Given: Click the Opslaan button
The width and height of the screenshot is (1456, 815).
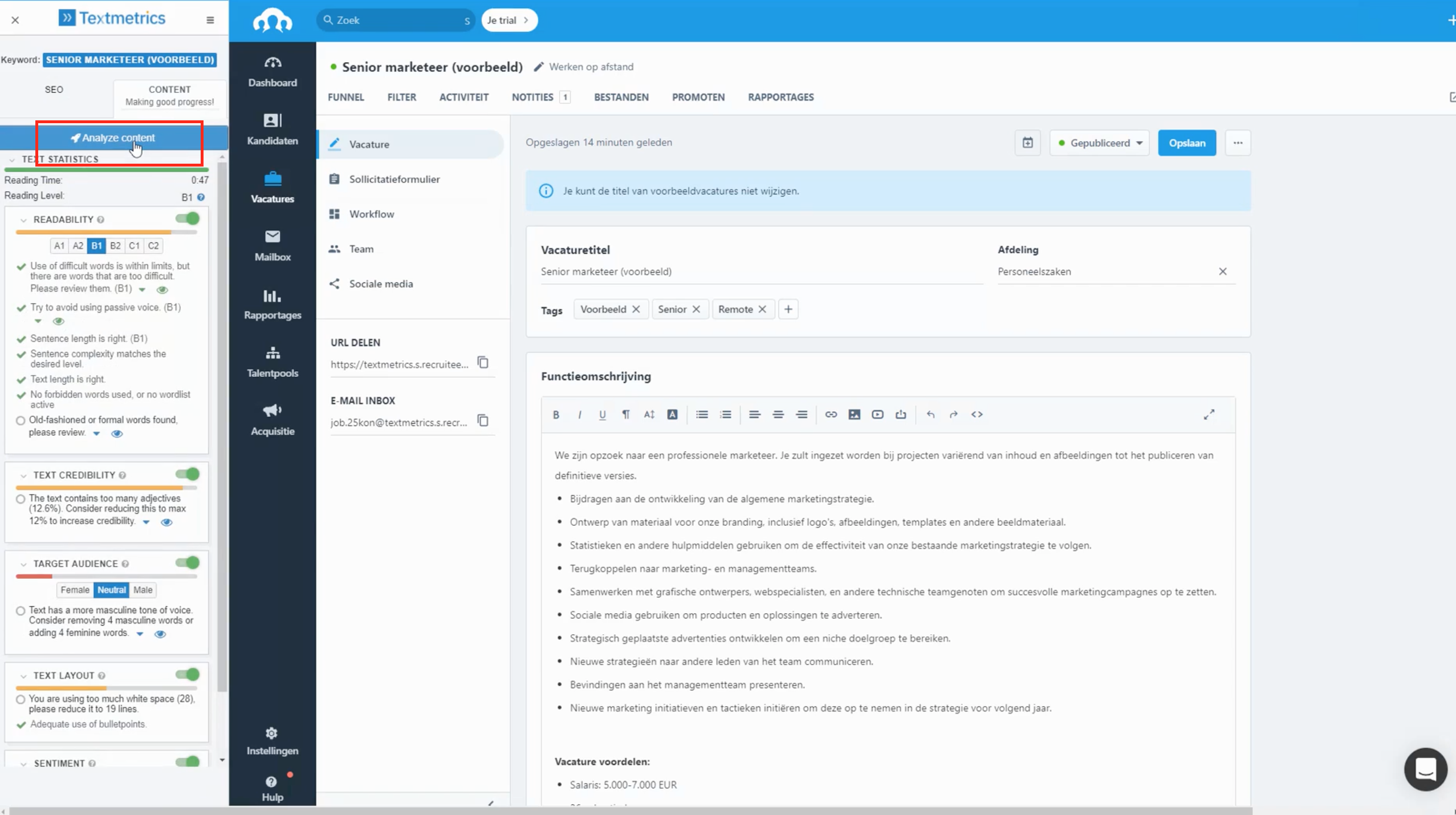Looking at the screenshot, I should 1187,143.
